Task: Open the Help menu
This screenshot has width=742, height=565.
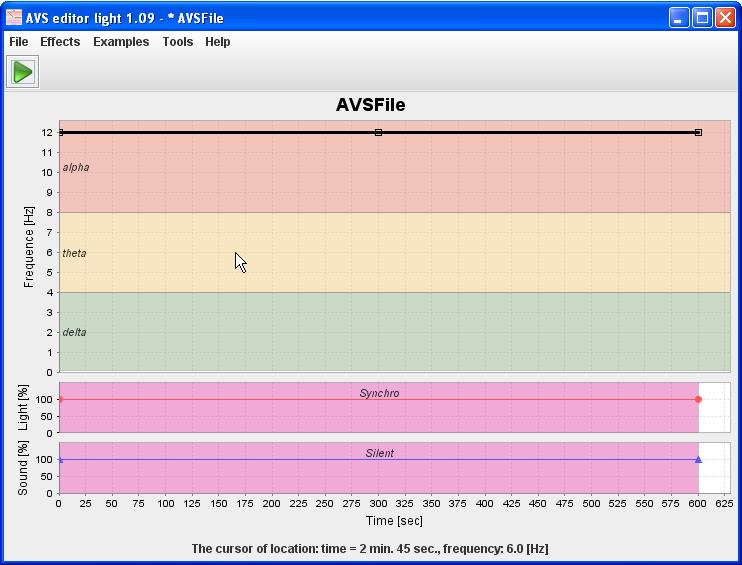Action: (218, 42)
